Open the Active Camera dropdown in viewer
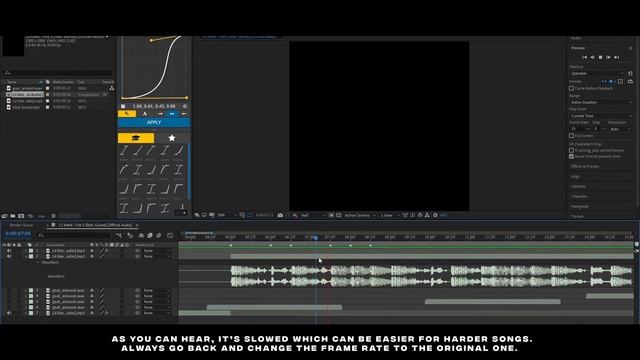The width and height of the screenshot is (640, 360). point(360,215)
